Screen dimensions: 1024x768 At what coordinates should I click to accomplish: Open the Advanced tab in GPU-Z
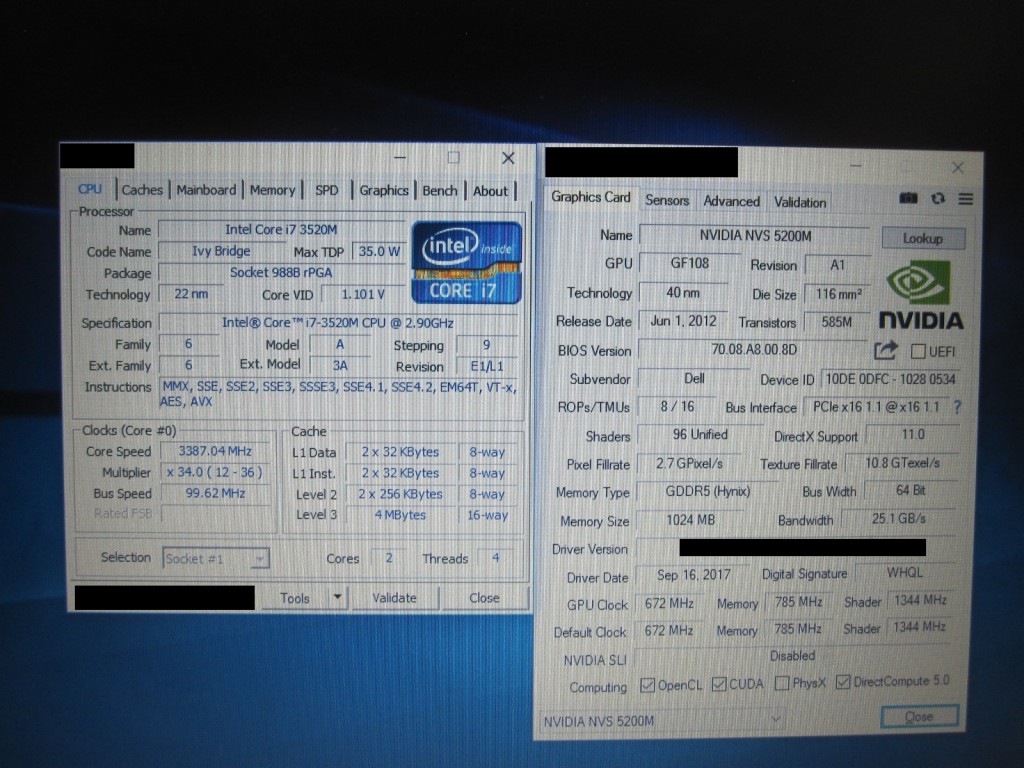[x=731, y=201]
